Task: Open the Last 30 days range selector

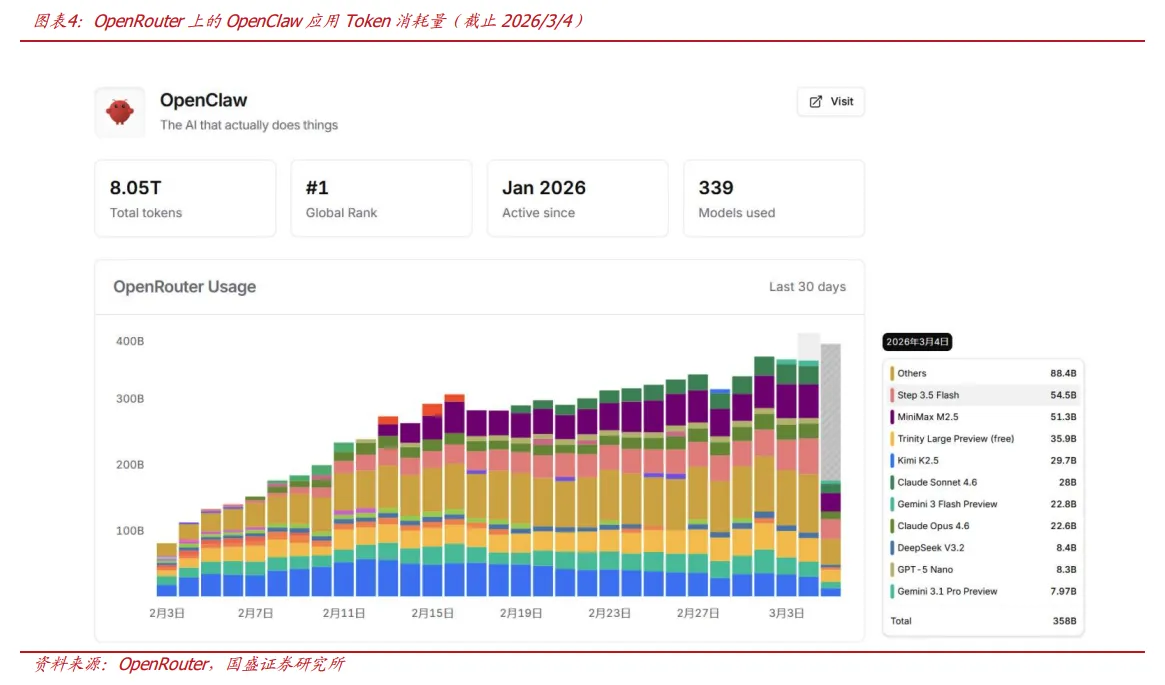Action: (807, 287)
